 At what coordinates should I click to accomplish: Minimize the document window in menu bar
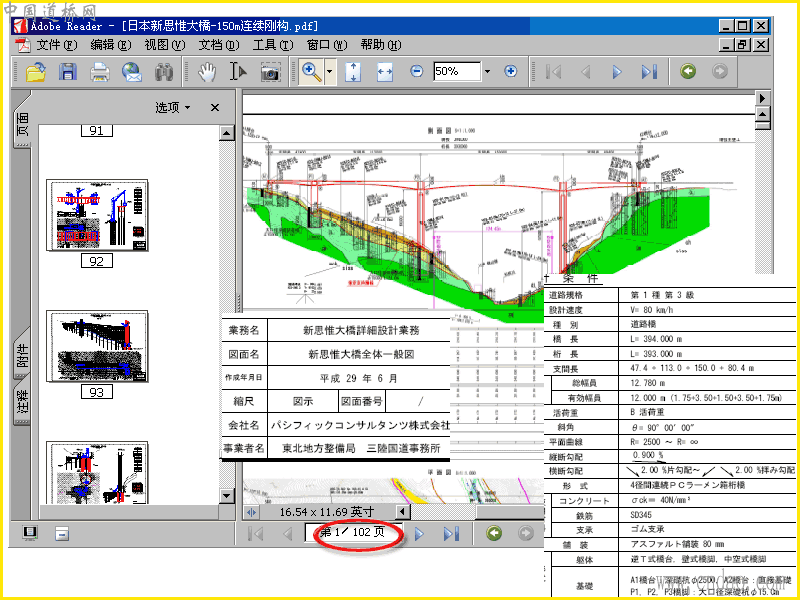pyautogui.click(x=726, y=45)
